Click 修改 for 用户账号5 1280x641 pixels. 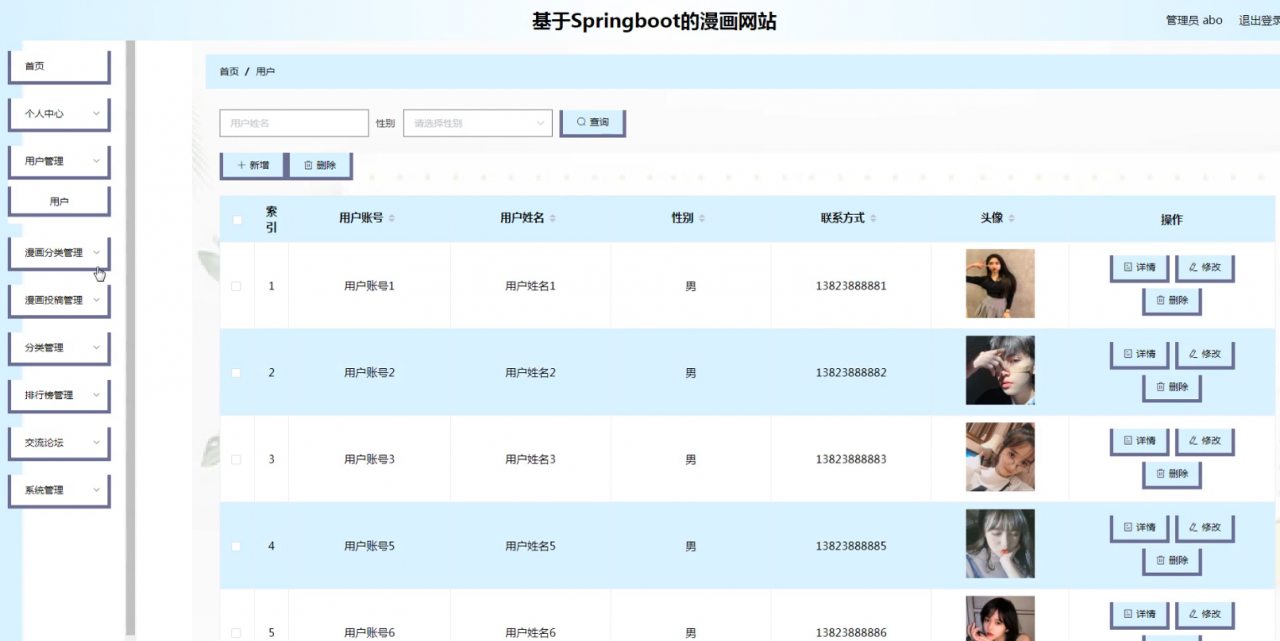pyautogui.click(x=1204, y=528)
